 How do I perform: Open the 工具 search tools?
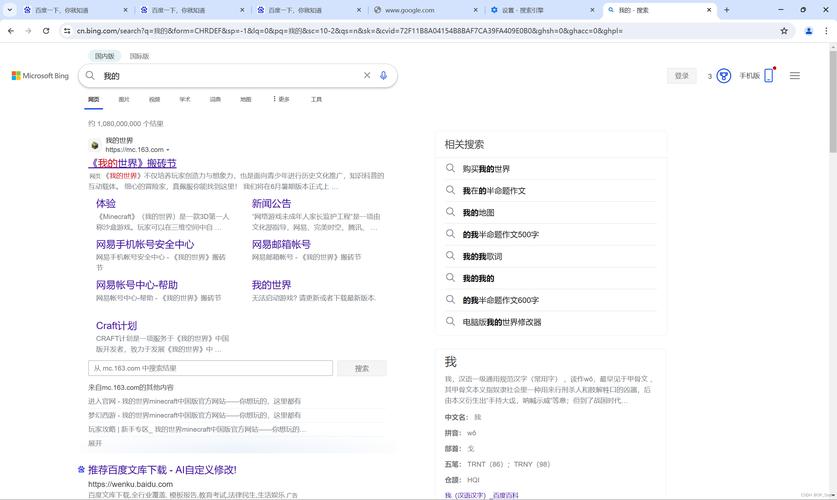316,99
